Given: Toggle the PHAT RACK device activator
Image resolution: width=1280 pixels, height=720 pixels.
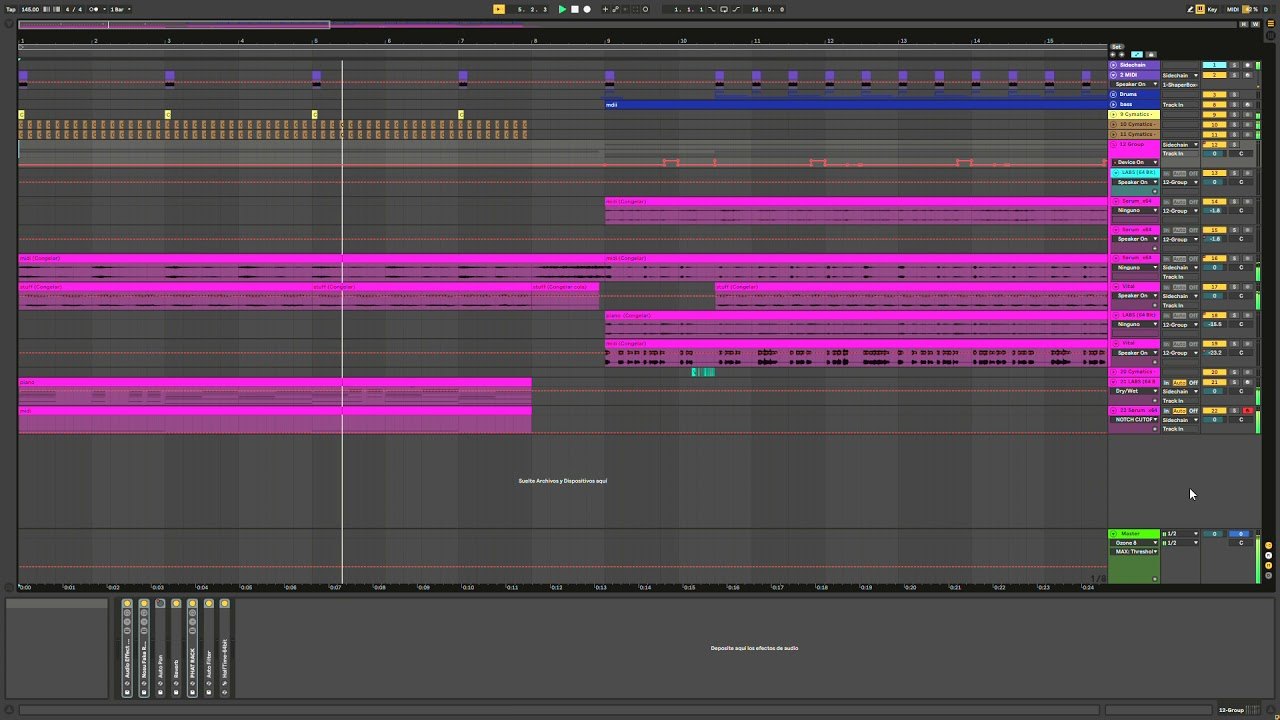Looking at the screenshot, I should 192,604.
